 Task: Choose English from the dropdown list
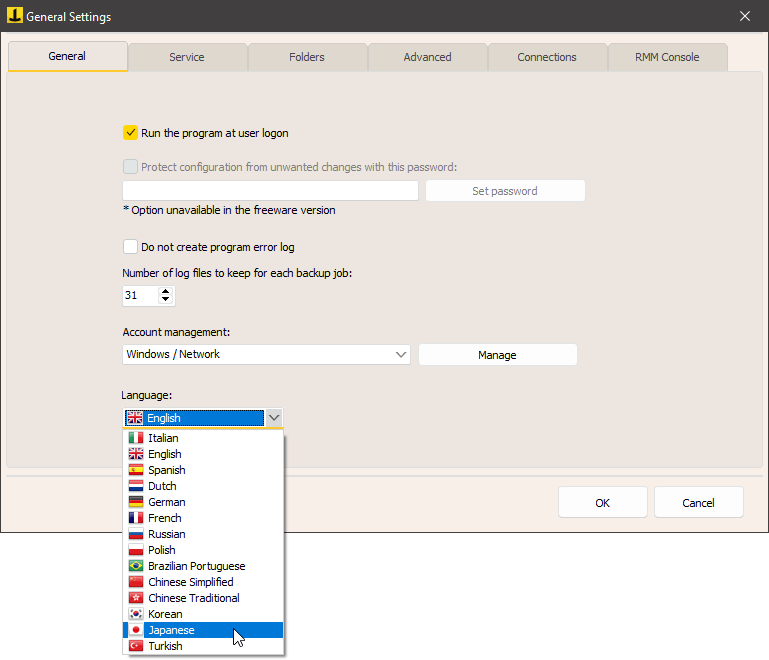pyautogui.click(x=203, y=454)
